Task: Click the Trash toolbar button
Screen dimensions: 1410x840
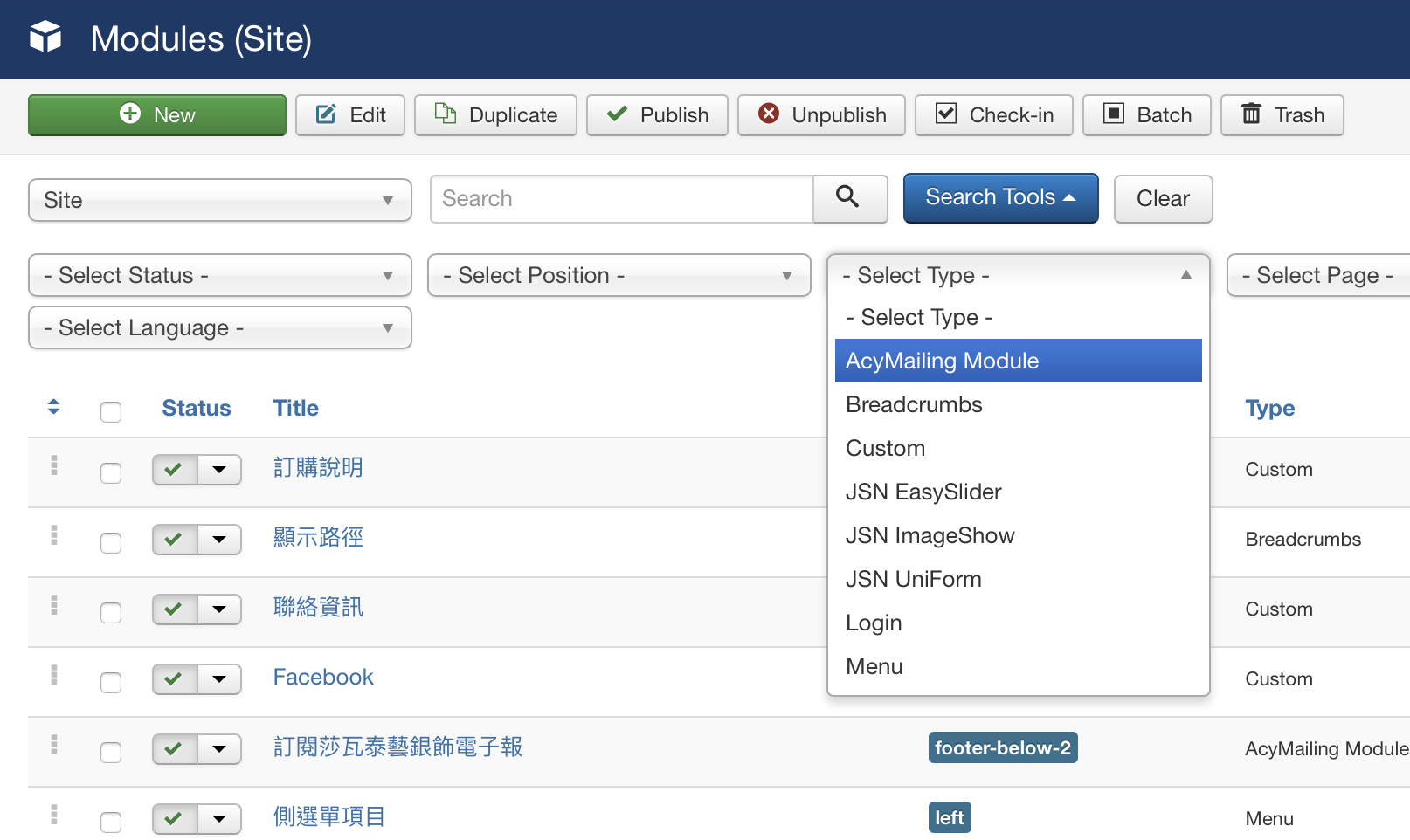Action: (x=1281, y=115)
